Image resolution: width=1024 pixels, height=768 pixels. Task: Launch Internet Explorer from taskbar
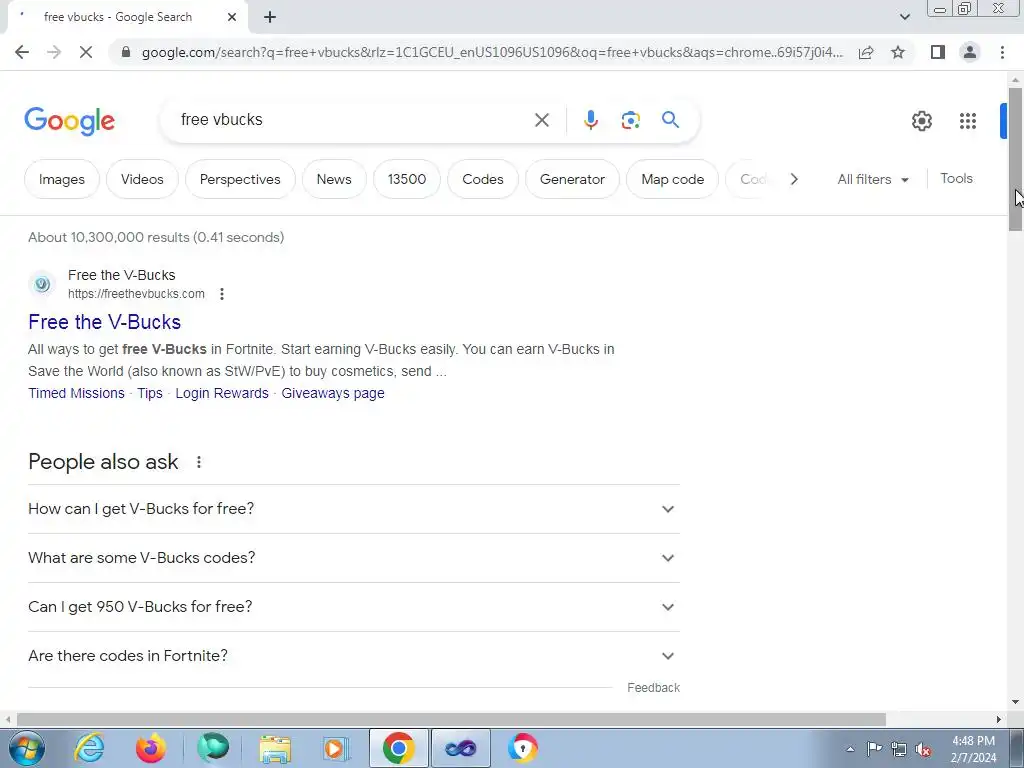(x=89, y=748)
